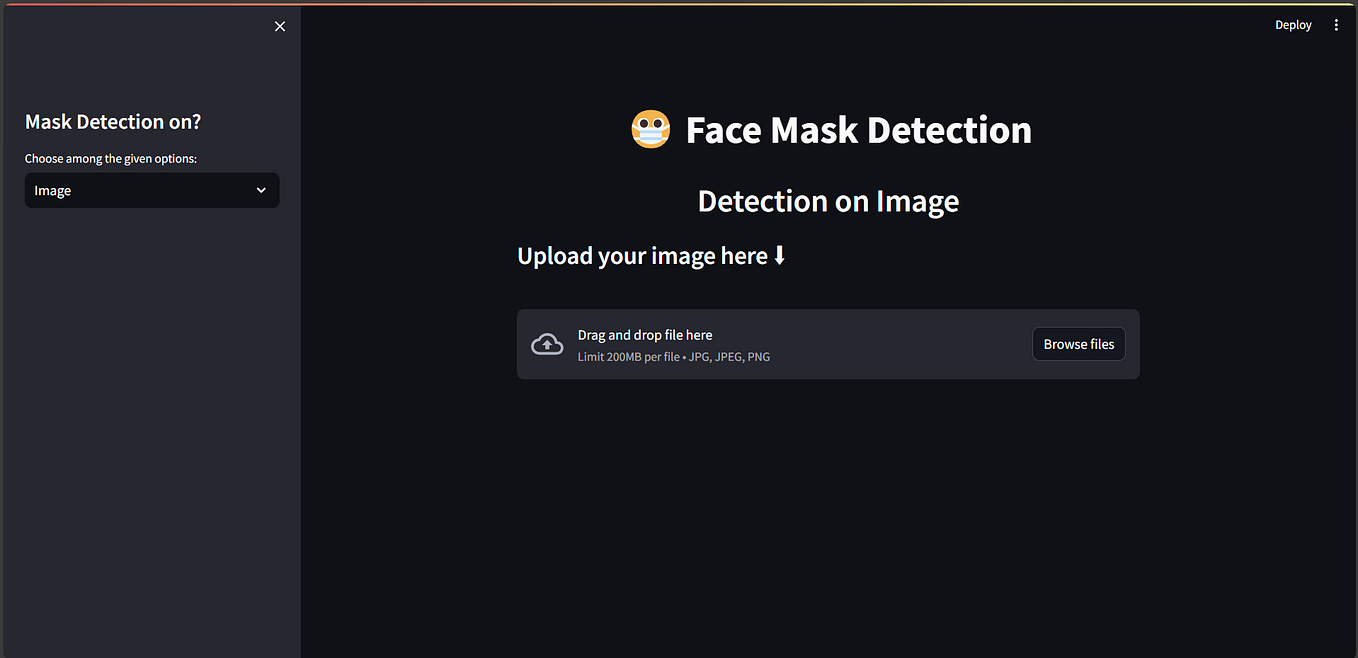This screenshot has height=658, width=1358.
Task: Click the Detection on Image heading link
Action: [x=828, y=201]
